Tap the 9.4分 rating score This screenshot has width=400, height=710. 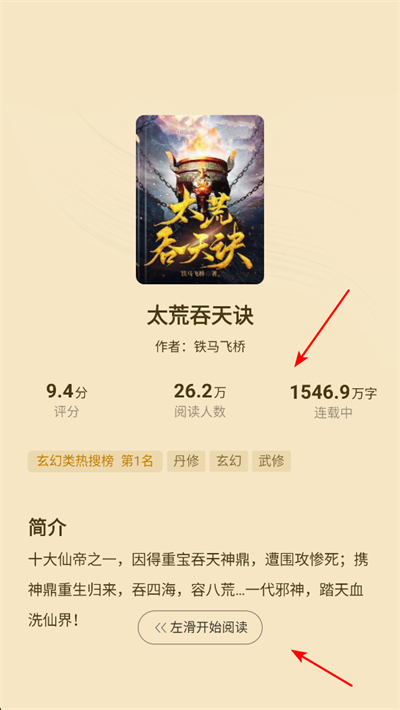click(x=67, y=392)
